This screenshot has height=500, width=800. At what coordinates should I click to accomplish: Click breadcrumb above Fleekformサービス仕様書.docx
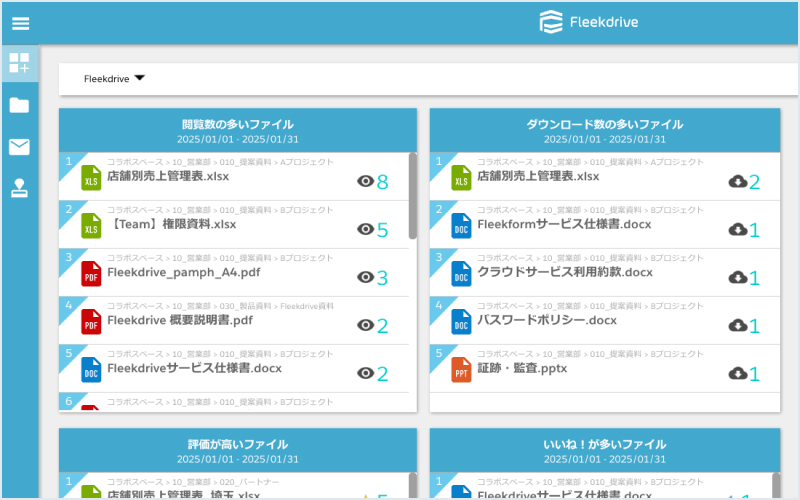point(590,210)
